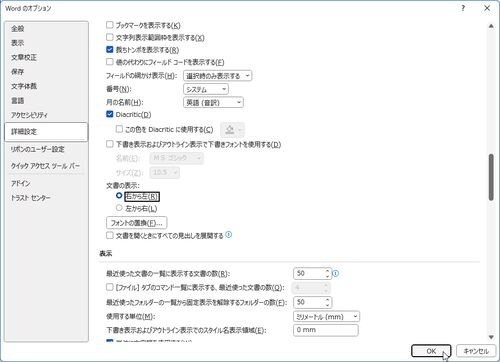Enable この色を Diacritic に使用する checkbox
The height and width of the screenshot is (362, 500).
click(x=119, y=129)
